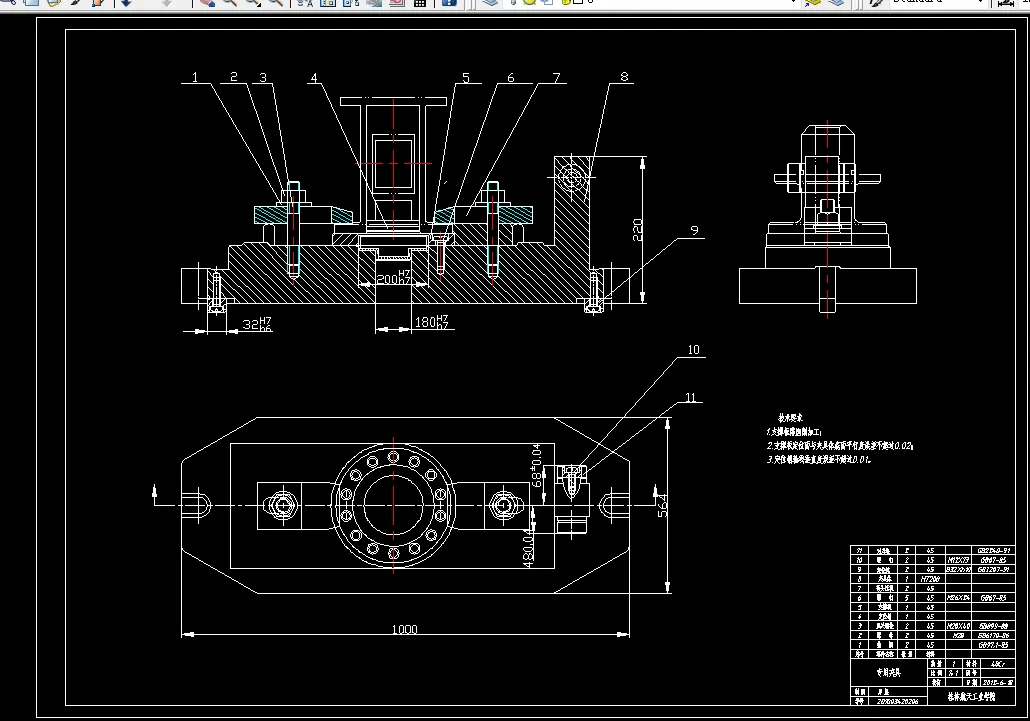Screen dimensions: 1030x721
Task: Select the Zoom Window tool
Action: pyautogui.click(x=252, y=3)
